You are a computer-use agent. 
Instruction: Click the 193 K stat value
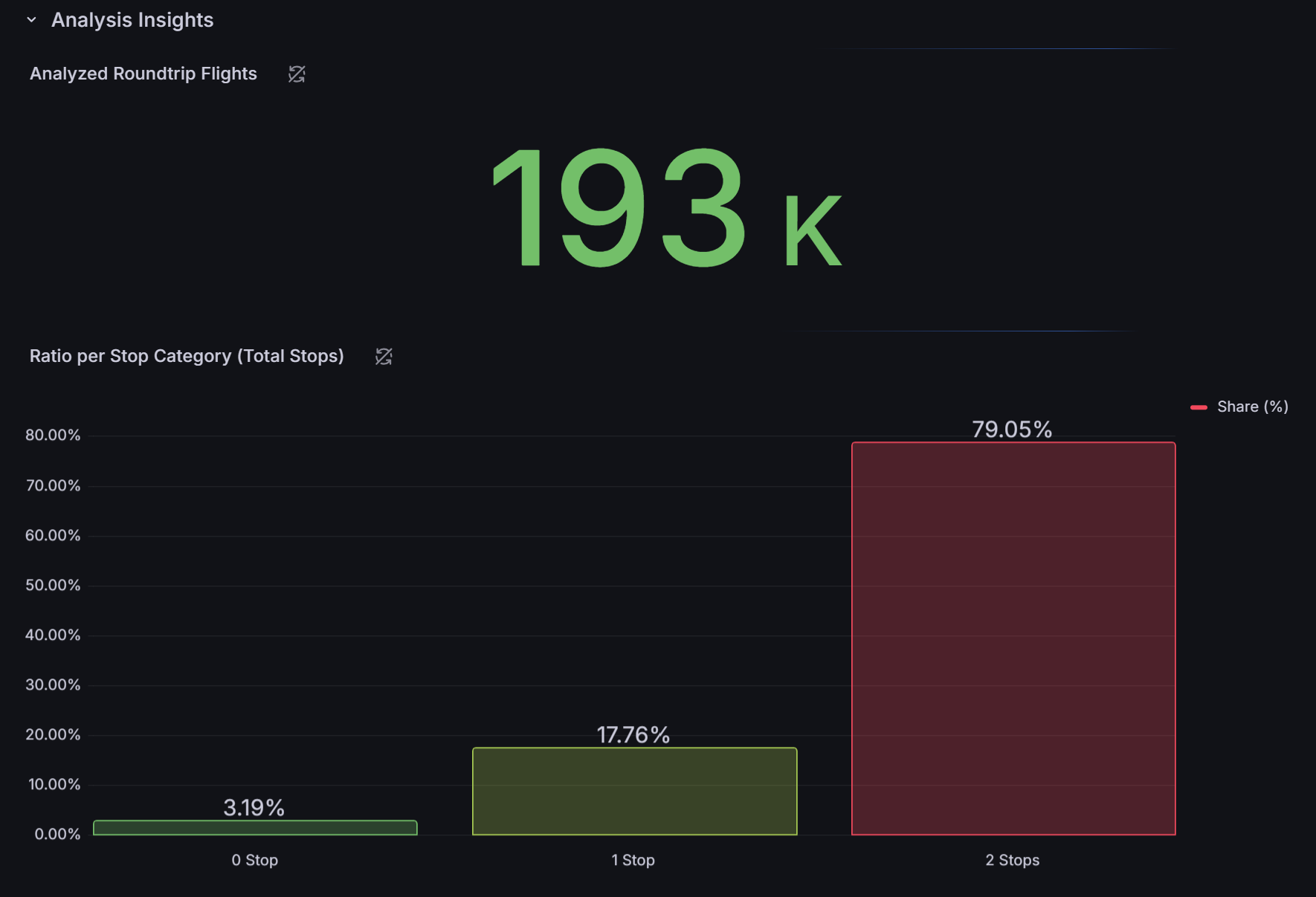[x=667, y=210]
